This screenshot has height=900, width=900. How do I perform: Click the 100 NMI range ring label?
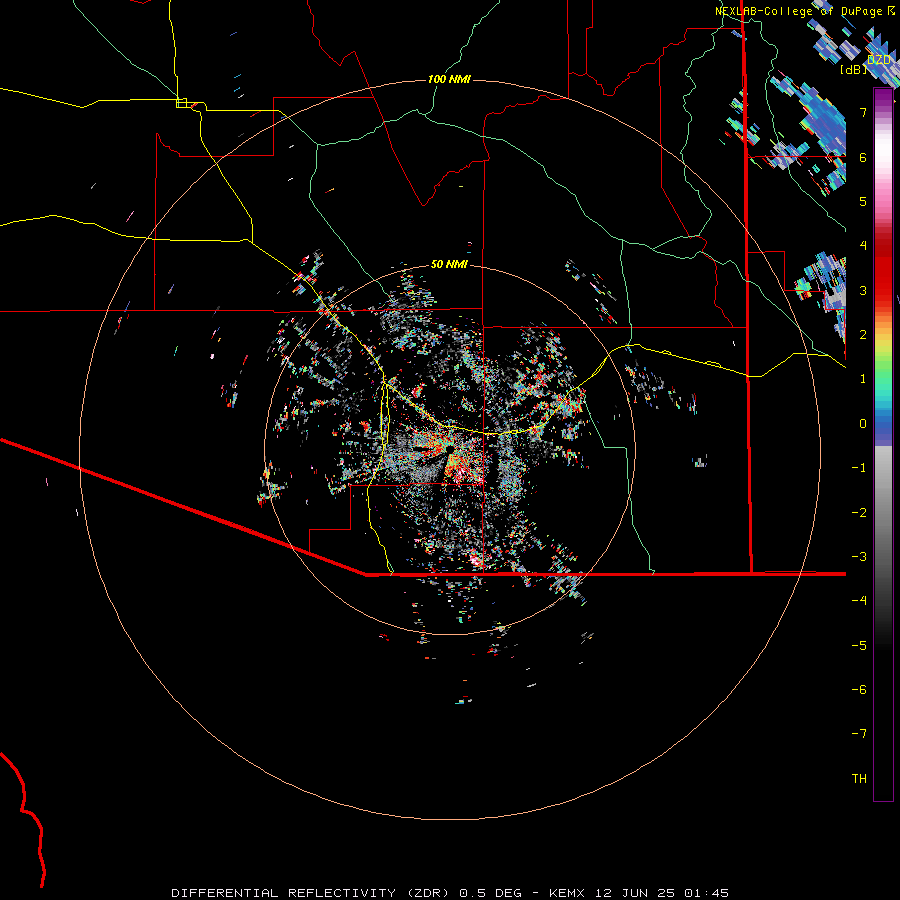pos(449,79)
